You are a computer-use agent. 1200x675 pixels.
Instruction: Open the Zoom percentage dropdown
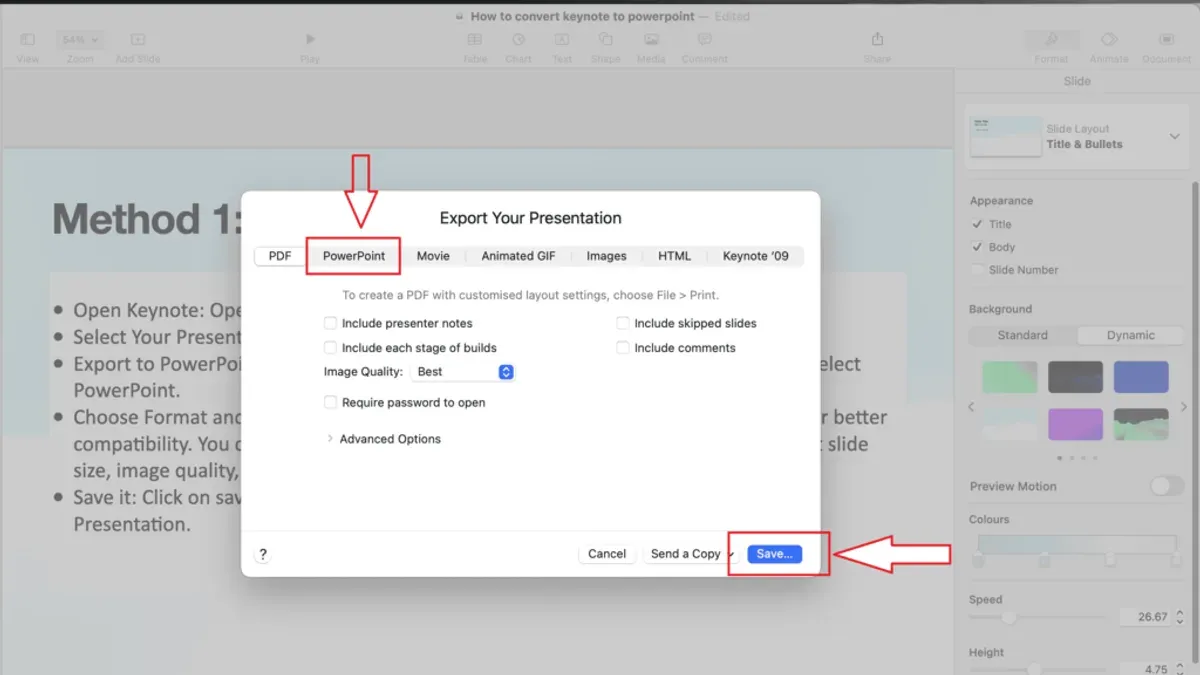pos(80,40)
